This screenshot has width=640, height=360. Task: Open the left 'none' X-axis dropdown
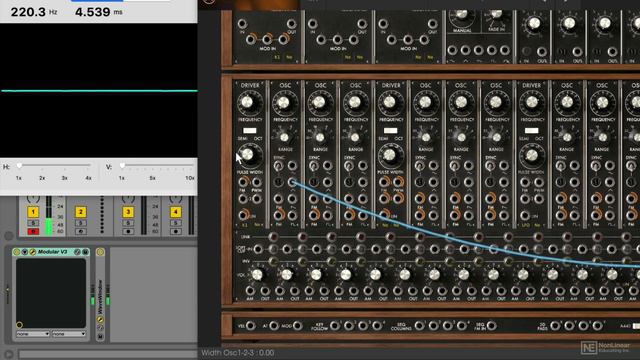[33, 334]
